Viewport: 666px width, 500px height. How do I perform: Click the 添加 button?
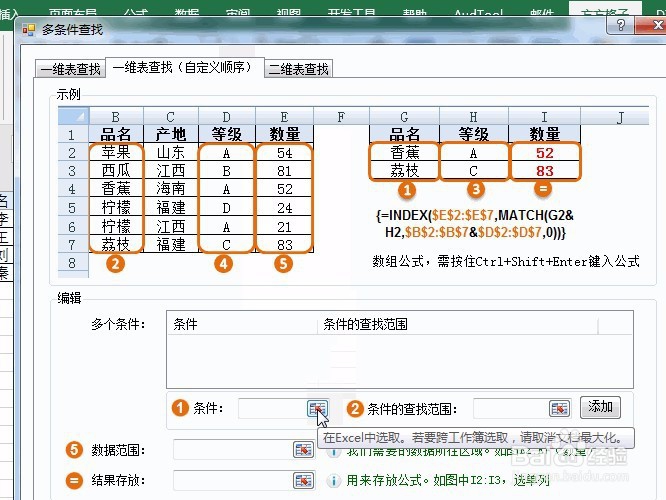pos(600,407)
